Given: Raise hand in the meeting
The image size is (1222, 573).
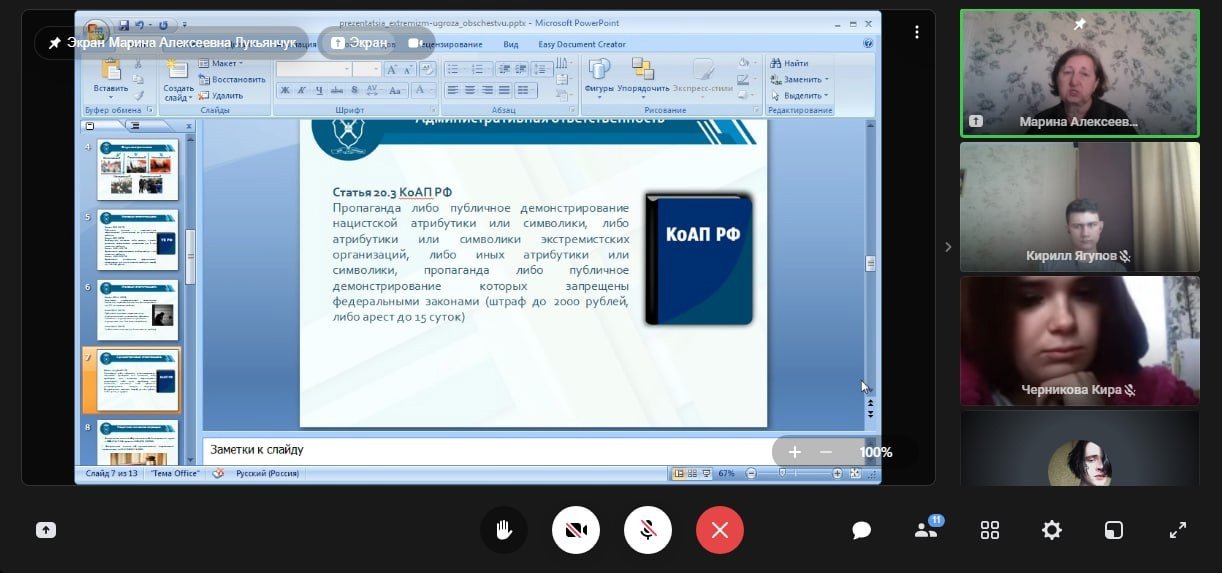Looking at the screenshot, I should pyautogui.click(x=503, y=530).
